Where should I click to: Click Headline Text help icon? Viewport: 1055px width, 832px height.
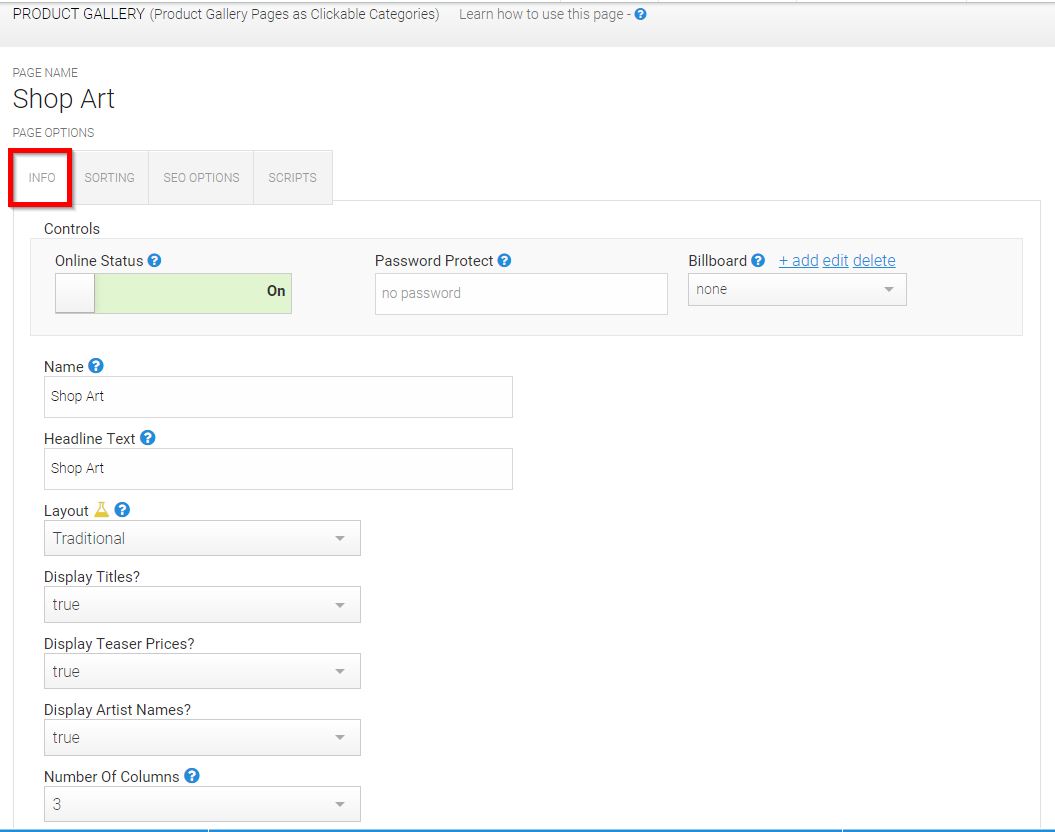[147, 438]
